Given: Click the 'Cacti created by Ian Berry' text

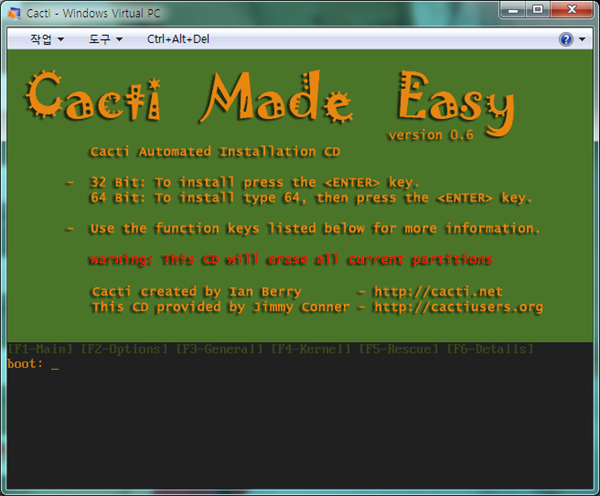Looking at the screenshot, I should (x=197, y=292).
